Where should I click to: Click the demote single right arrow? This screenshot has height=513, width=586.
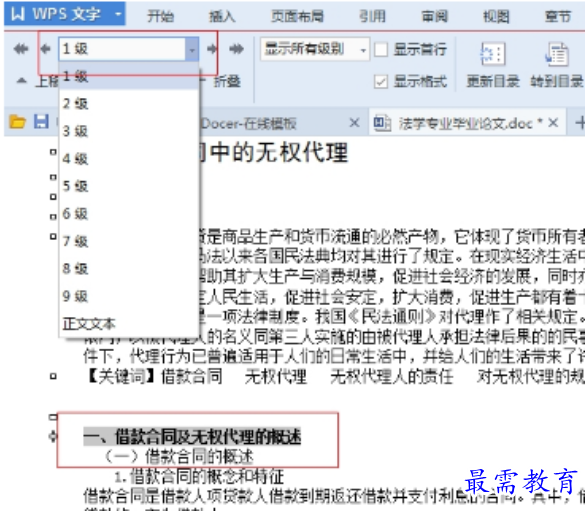point(212,49)
